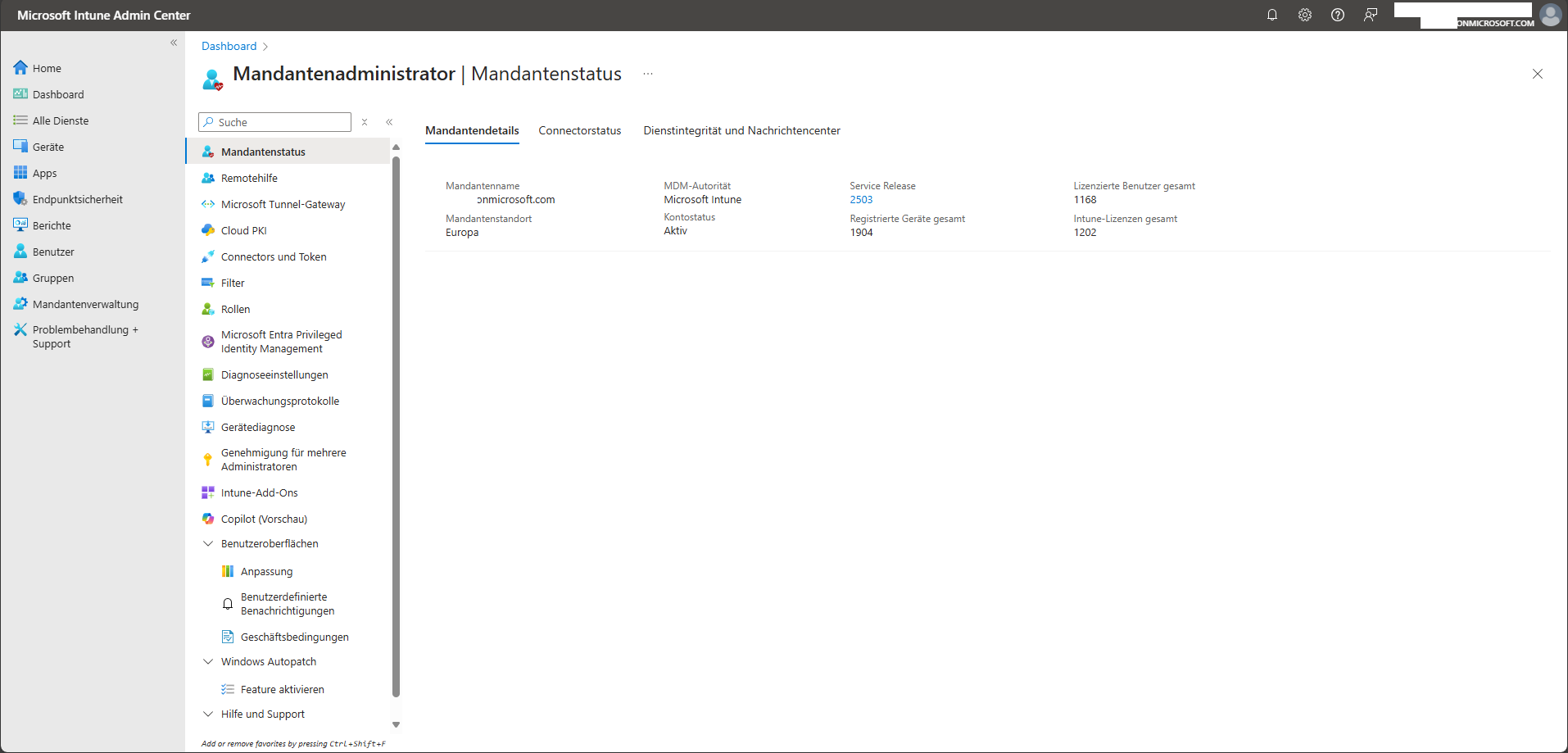The width and height of the screenshot is (1568, 753).
Task: Clear the Suche box with X
Action: click(x=365, y=122)
